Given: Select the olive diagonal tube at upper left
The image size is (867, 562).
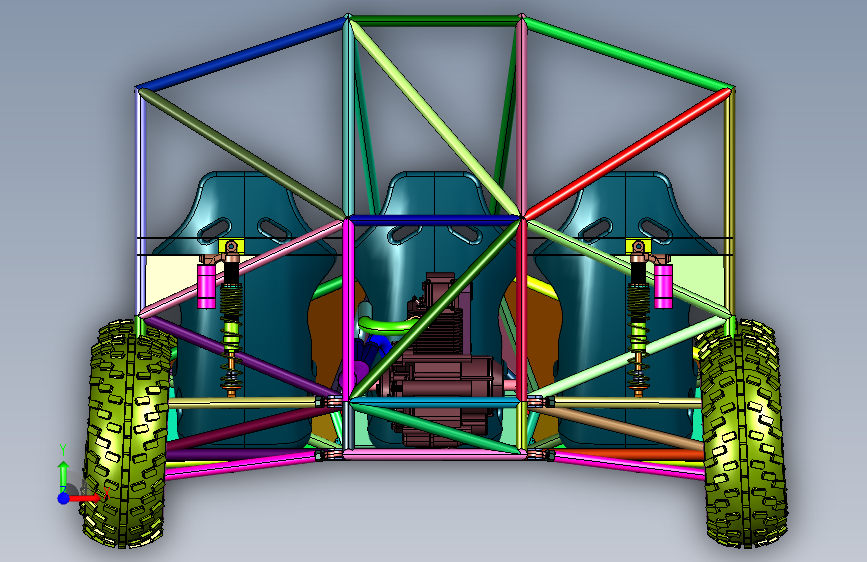Looking at the screenshot, I should [x=242, y=154].
